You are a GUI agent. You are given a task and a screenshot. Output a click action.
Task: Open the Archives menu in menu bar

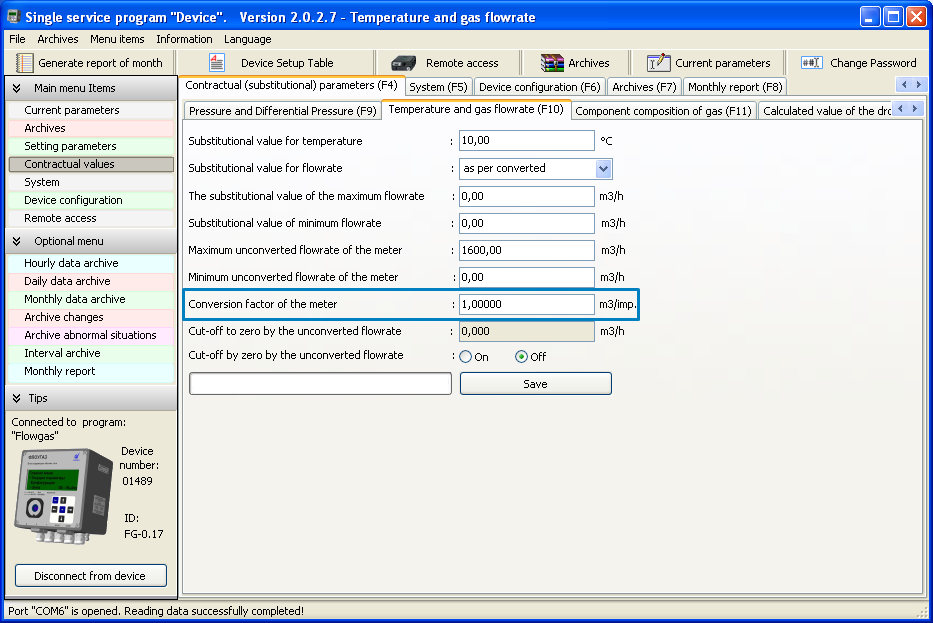[58, 39]
